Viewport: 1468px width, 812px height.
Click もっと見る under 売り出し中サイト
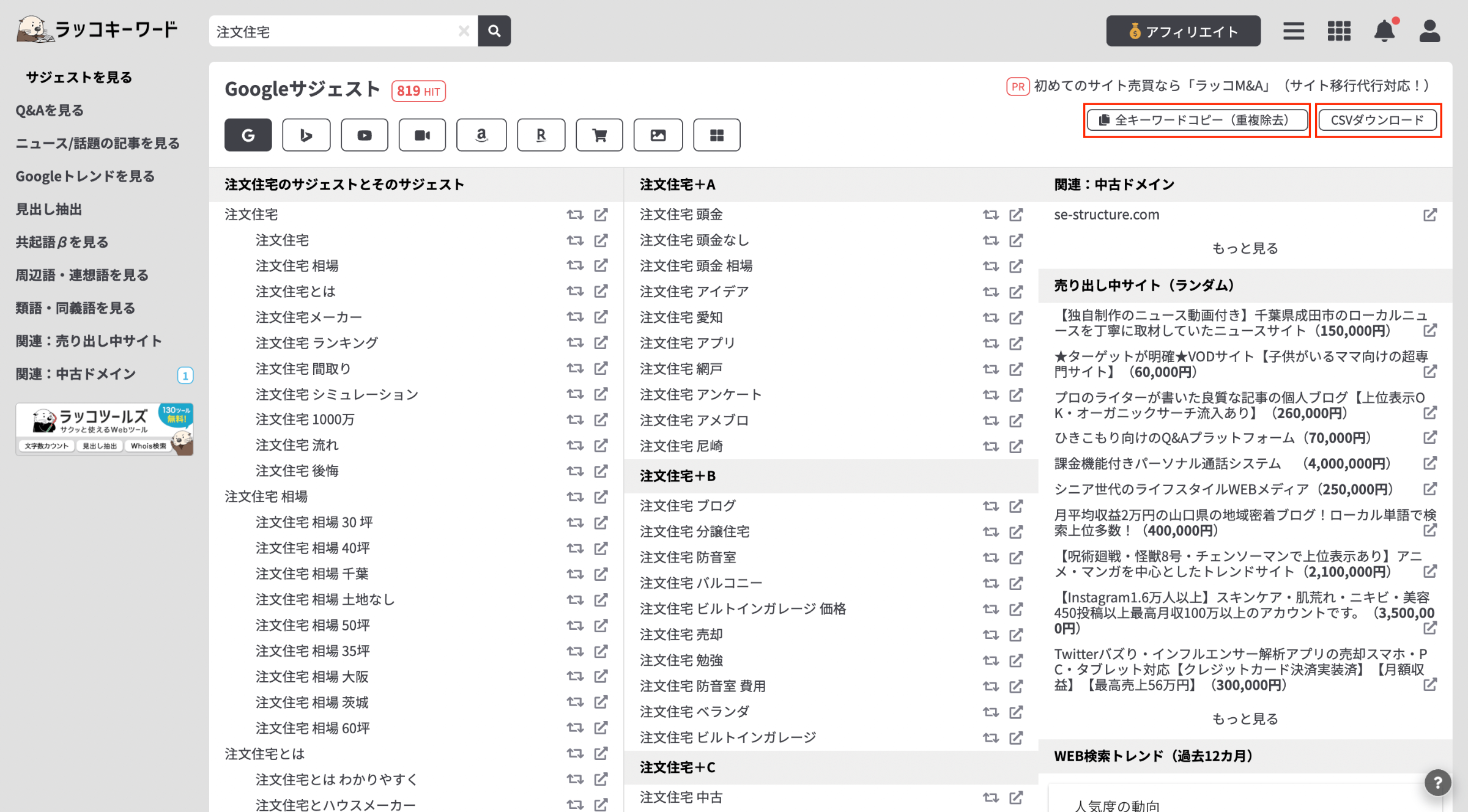pyautogui.click(x=1245, y=718)
